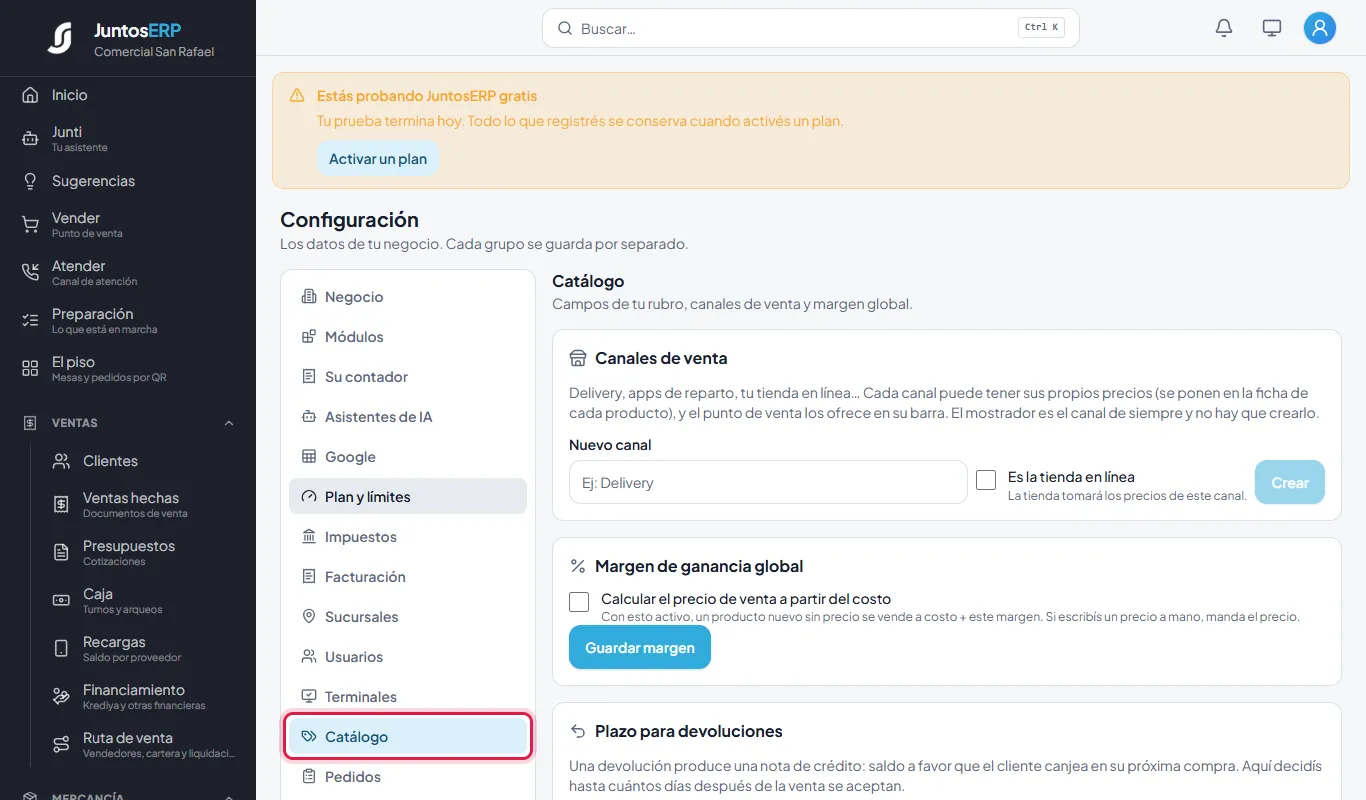
Task: Check 'Es la tienda en línea' checkbox
Action: pyautogui.click(x=986, y=480)
